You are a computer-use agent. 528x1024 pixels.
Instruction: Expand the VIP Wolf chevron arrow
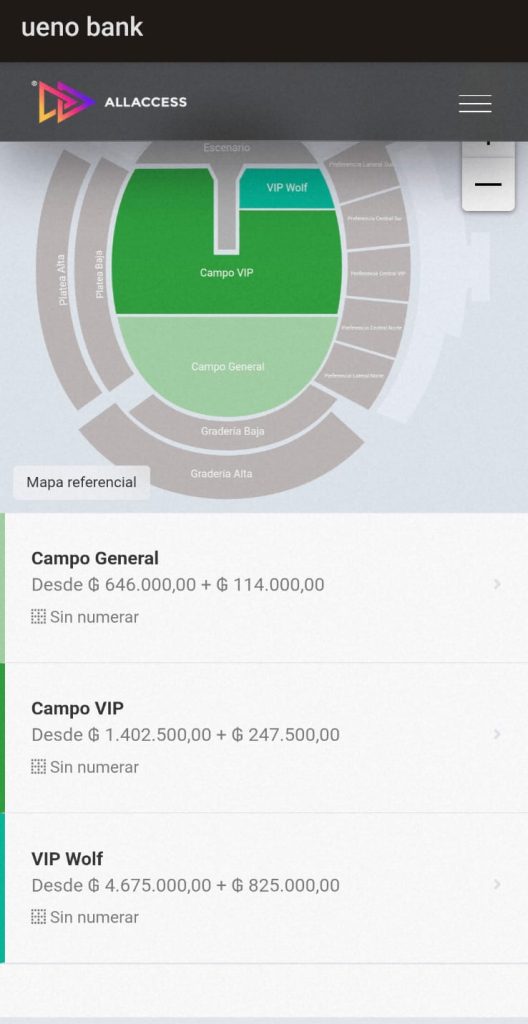(497, 884)
